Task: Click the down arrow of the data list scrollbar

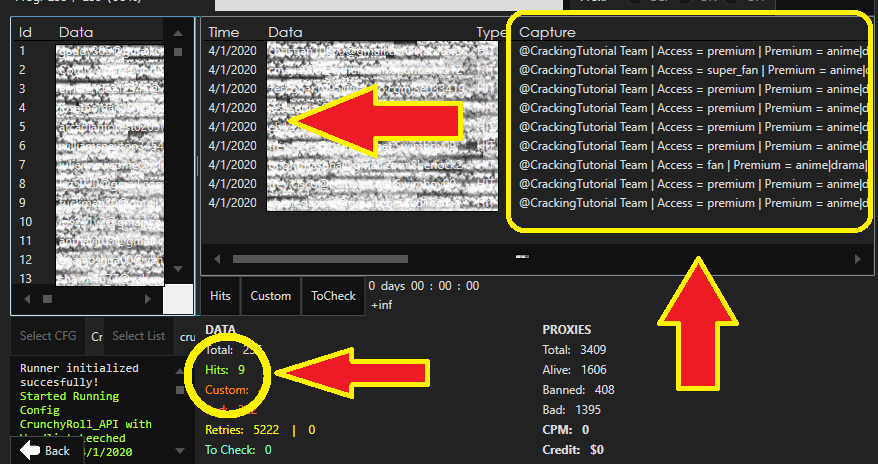Action: coord(178,269)
